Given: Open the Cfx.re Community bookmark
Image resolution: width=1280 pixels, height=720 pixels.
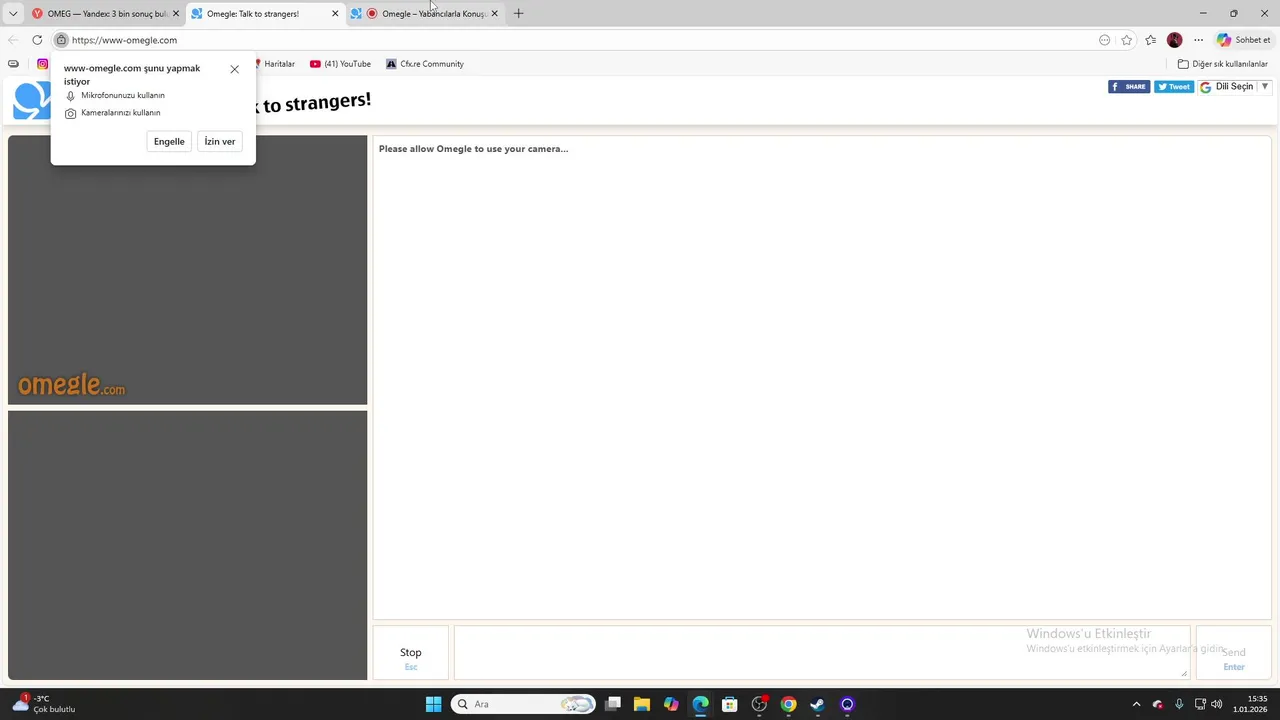Looking at the screenshot, I should click(425, 64).
